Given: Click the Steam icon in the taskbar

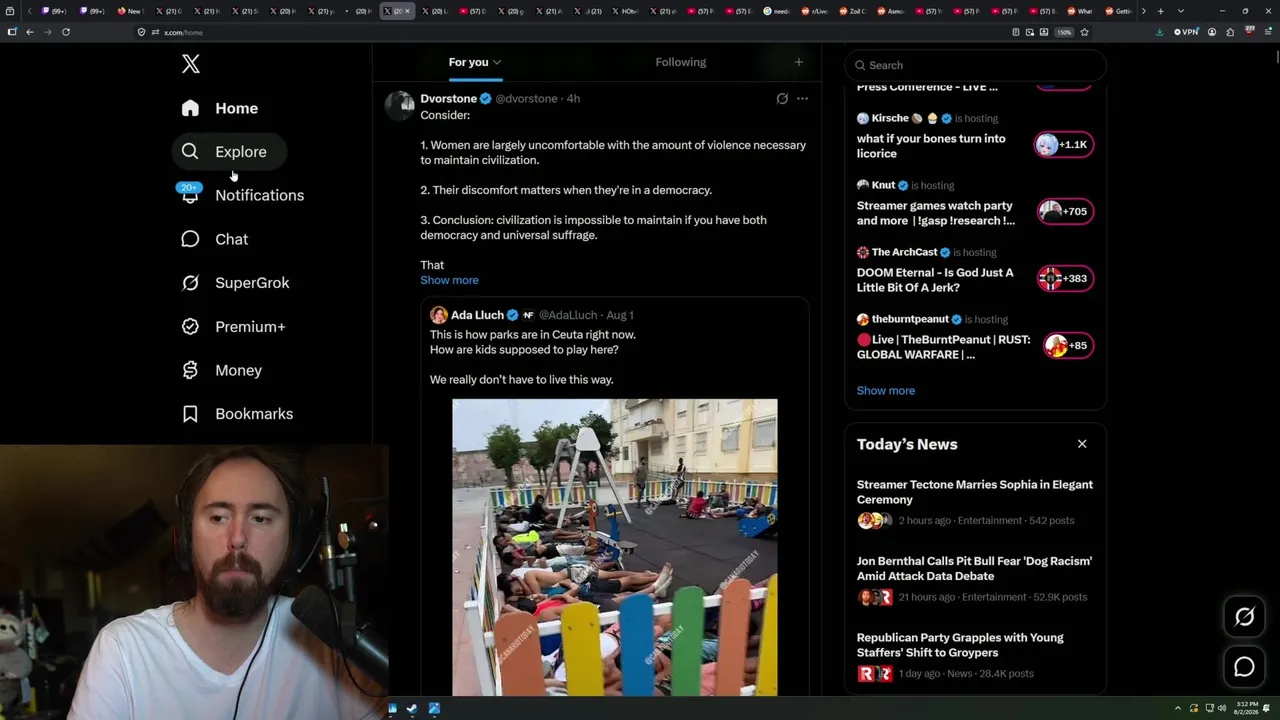Looking at the screenshot, I should 413,709.
